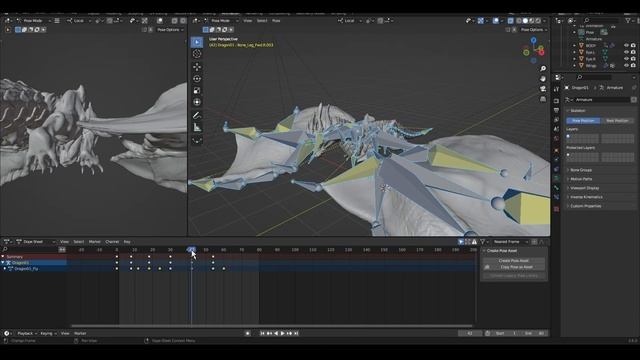Expand the Bone Groups panel
Viewport: 640px width, 360px height.
point(581,170)
